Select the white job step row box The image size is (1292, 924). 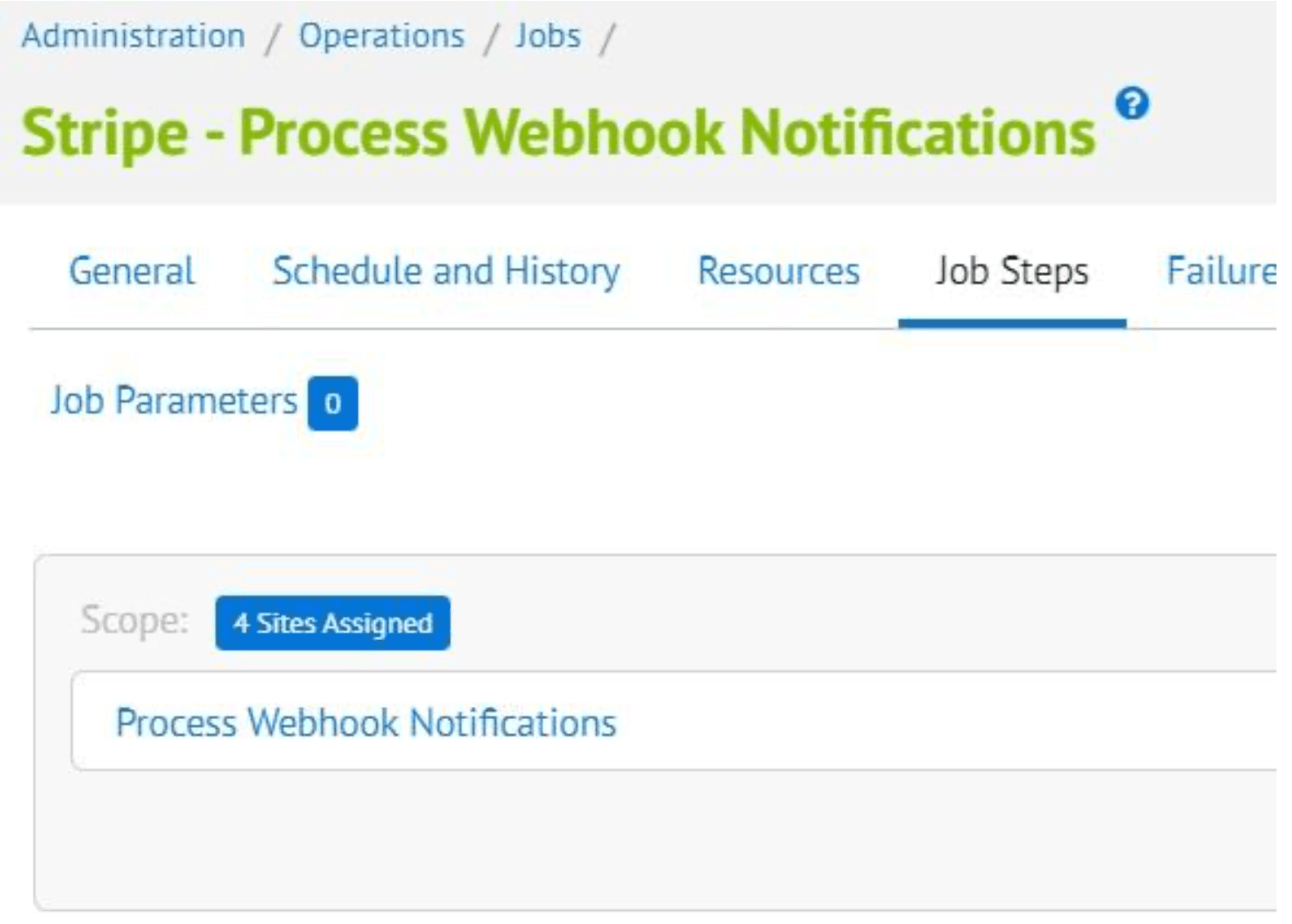coord(674,722)
